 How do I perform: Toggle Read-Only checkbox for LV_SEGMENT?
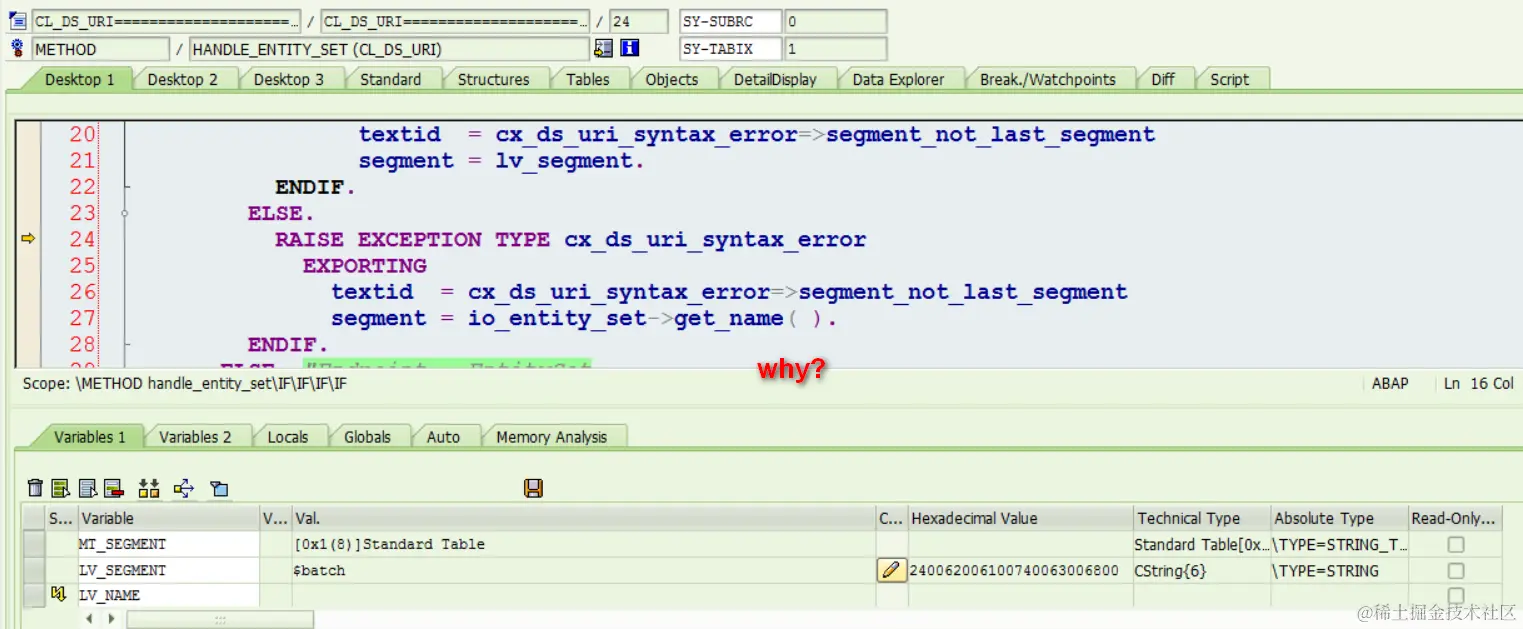click(x=1456, y=570)
